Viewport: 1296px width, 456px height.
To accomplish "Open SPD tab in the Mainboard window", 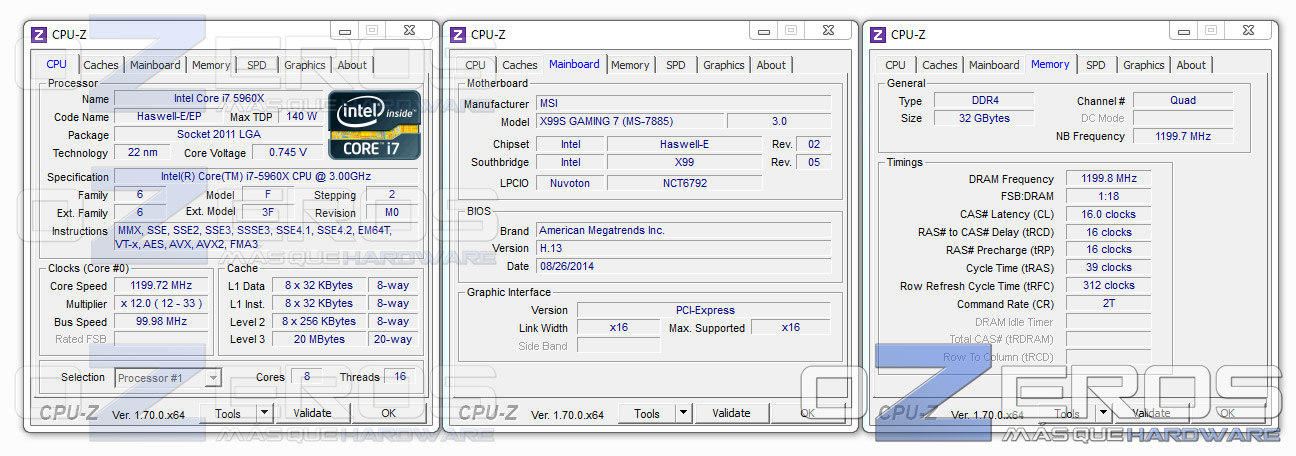I will coord(676,65).
